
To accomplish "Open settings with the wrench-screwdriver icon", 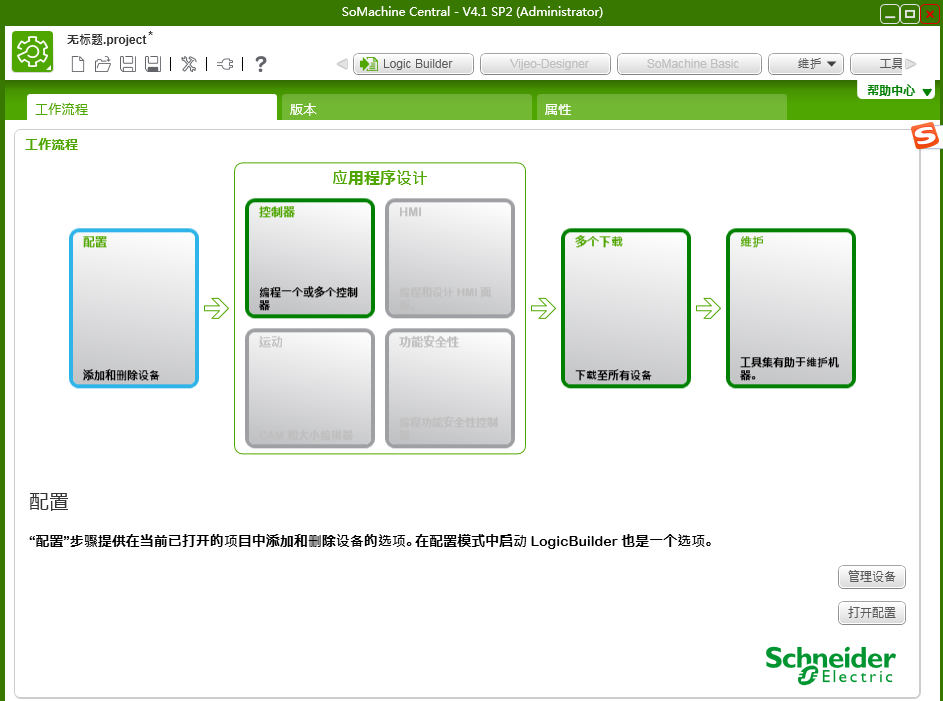I will 189,64.
